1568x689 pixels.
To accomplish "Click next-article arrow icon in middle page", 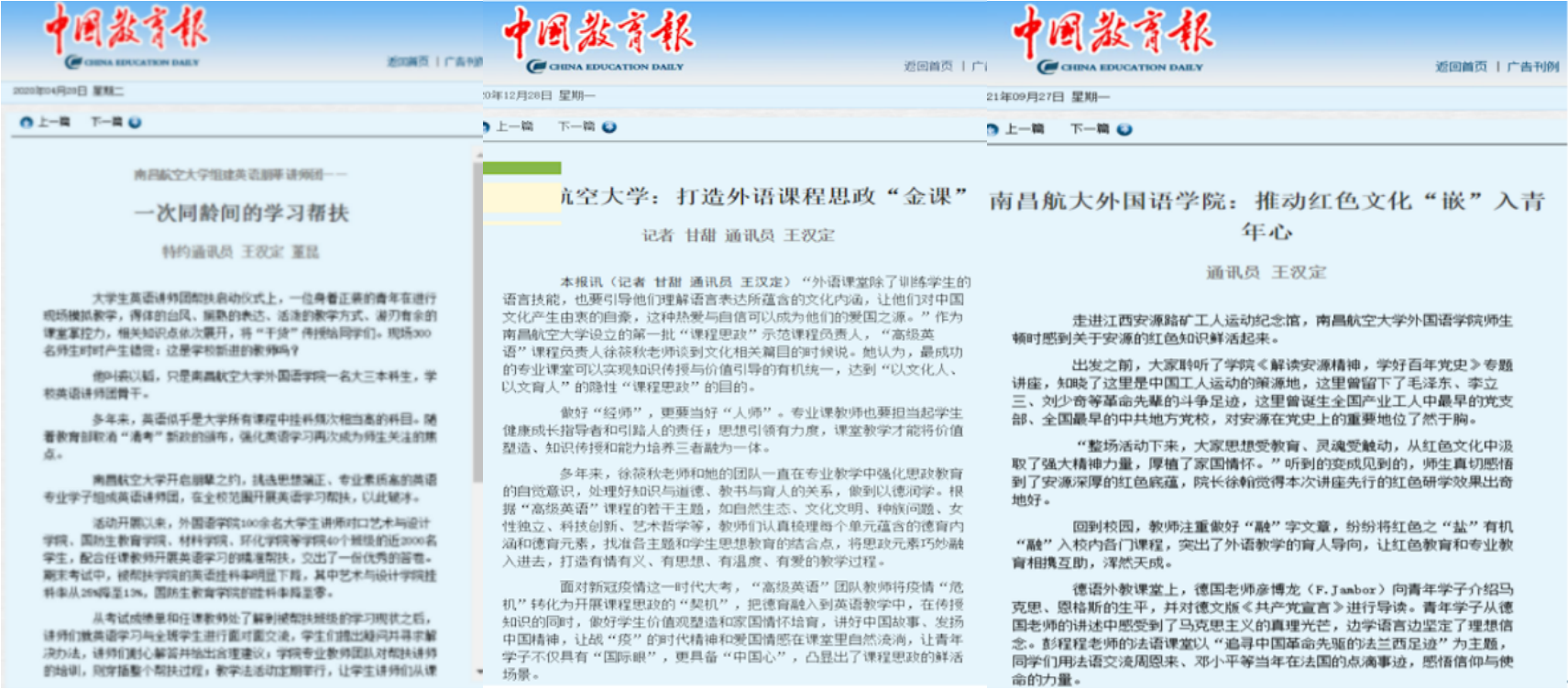I will pos(609,127).
